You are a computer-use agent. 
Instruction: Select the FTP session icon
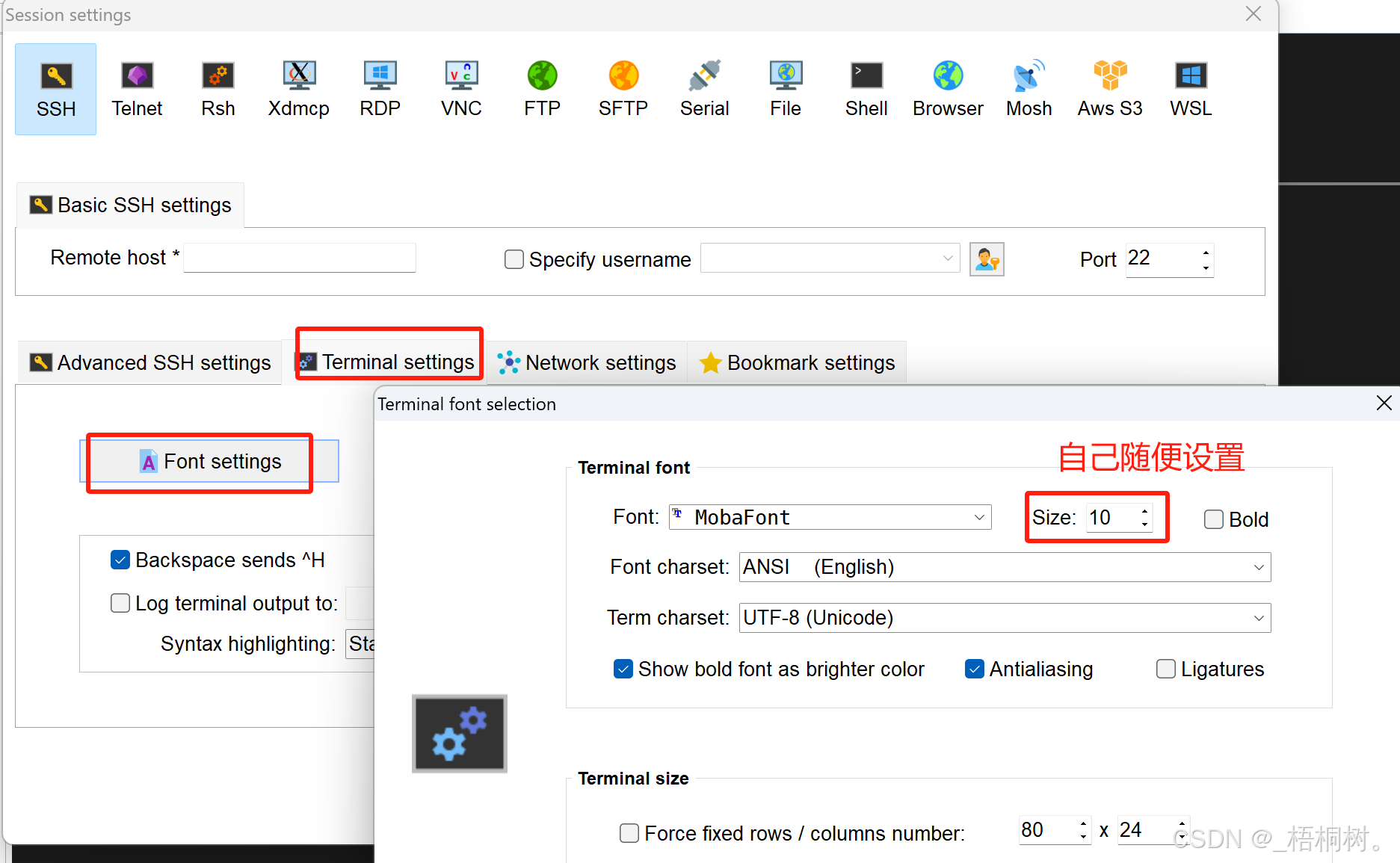(542, 89)
